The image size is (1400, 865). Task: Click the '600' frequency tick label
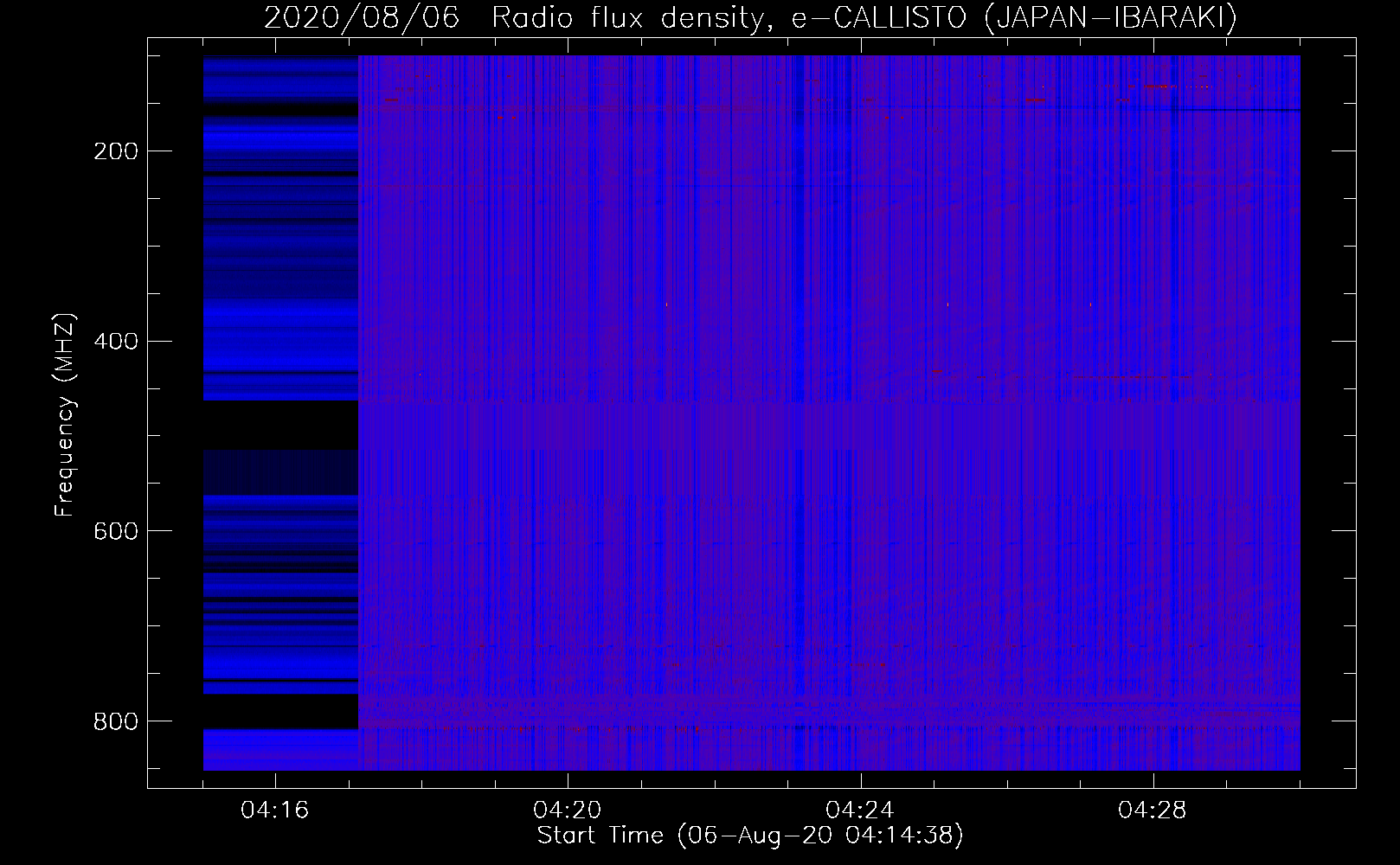coord(115,530)
